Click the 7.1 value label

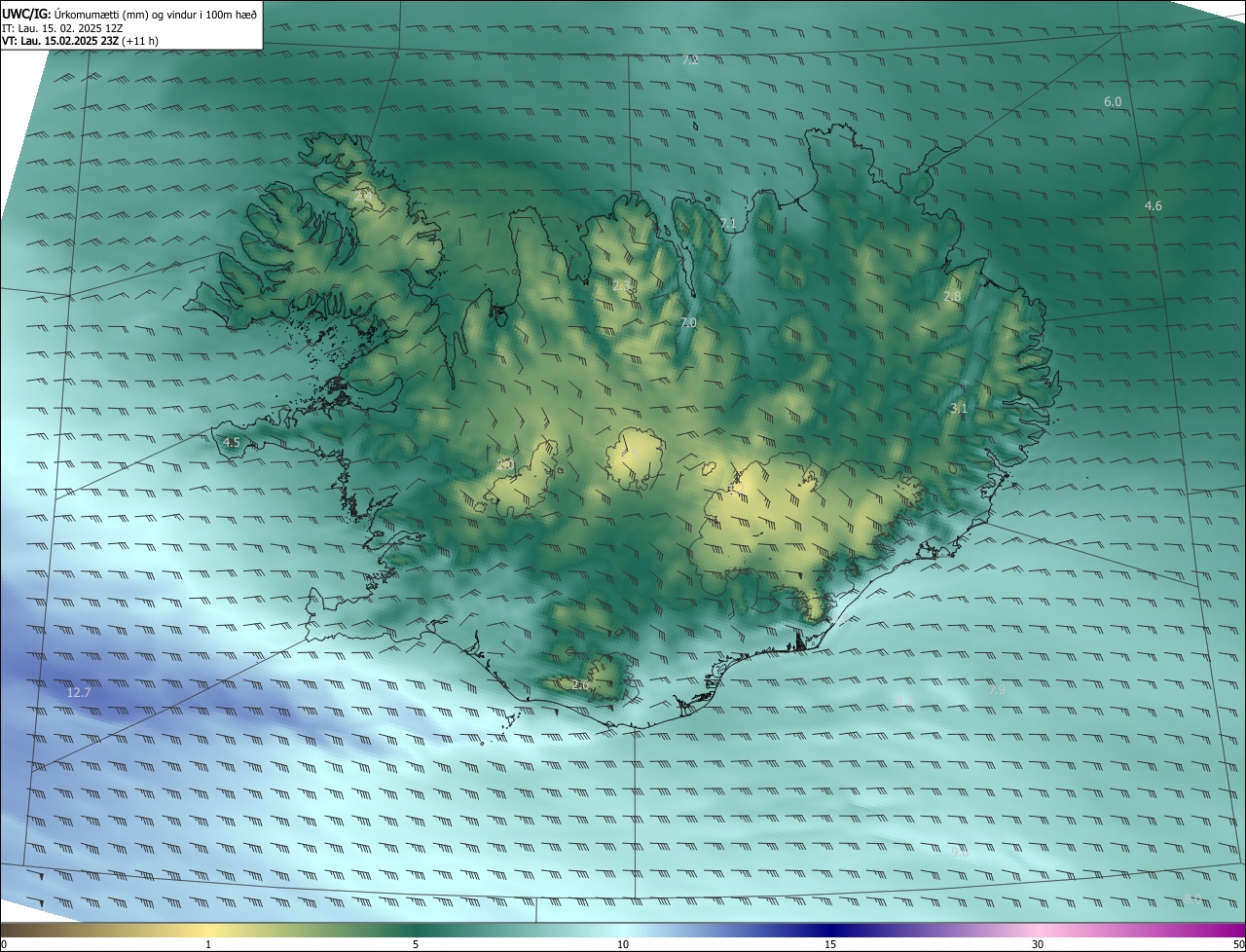pos(728,224)
